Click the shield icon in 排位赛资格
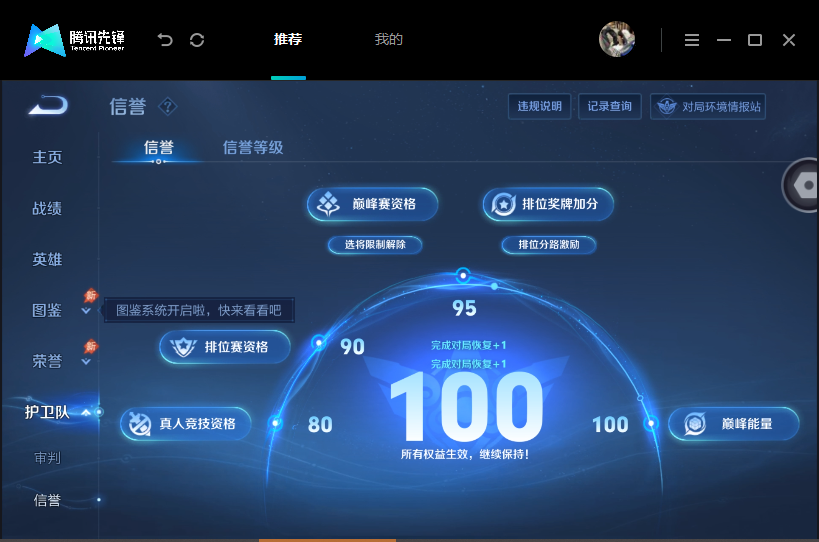819x542 pixels. coord(183,347)
